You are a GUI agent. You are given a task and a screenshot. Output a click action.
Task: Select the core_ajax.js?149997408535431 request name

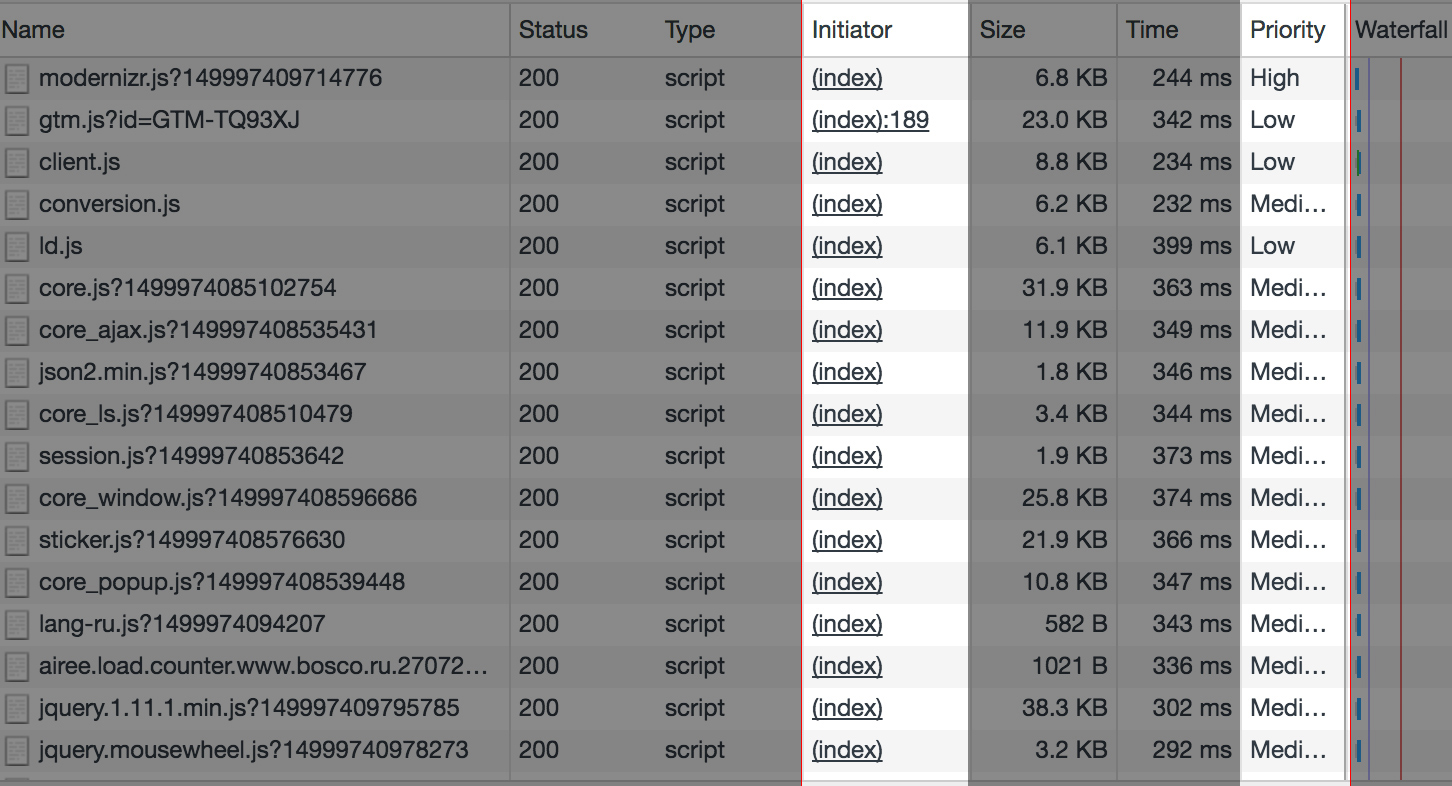(208, 330)
